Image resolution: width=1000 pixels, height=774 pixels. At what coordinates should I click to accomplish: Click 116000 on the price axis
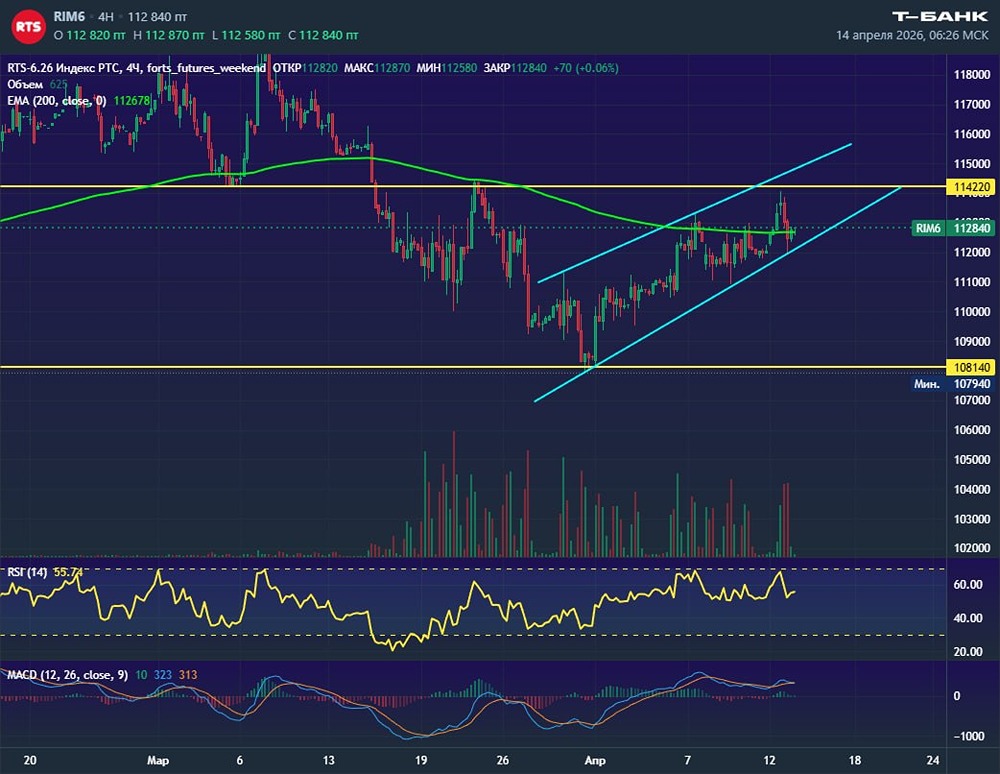pyautogui.click(x=971, y=134)
